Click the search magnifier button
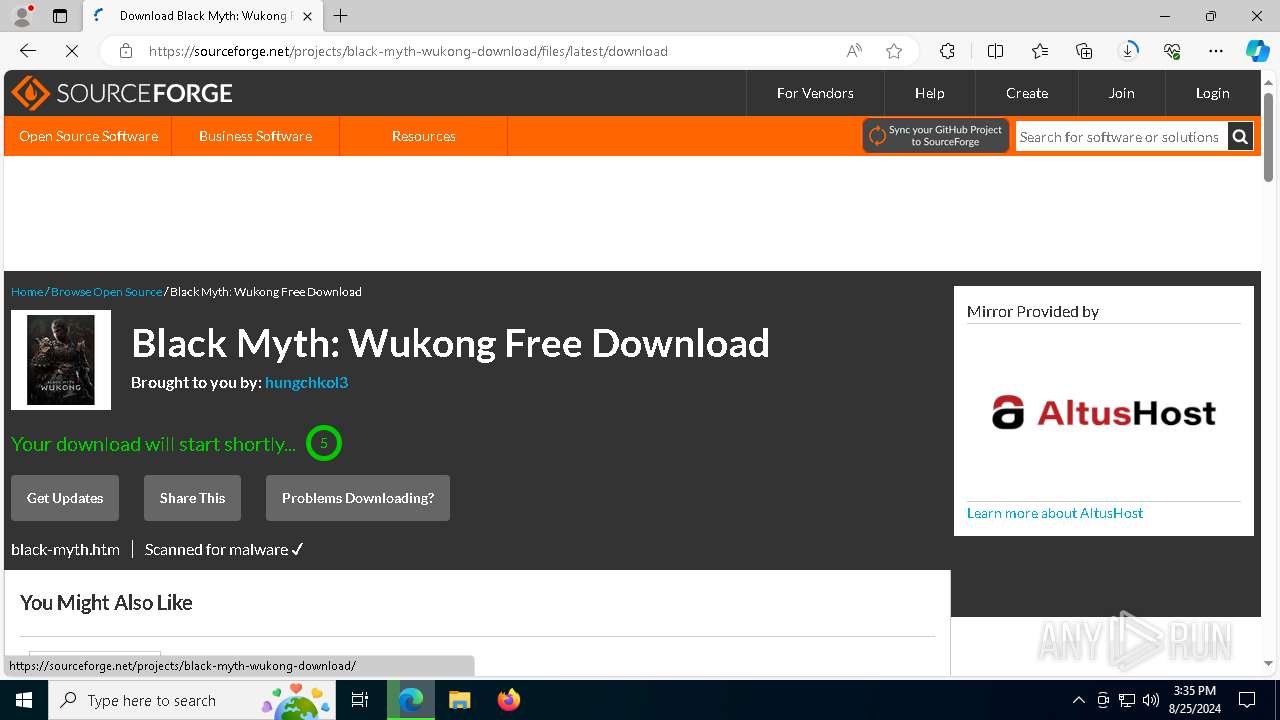Viewport: 1280px width, 720px height. point(1240,137)
